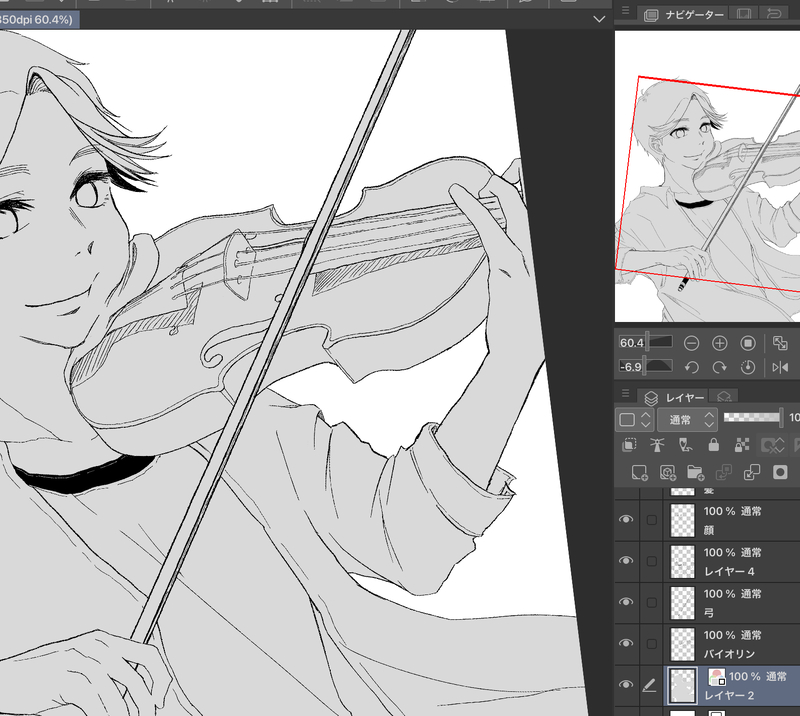
Task: Set the lighthouse reference layer icon
Action: coord(657,446)
